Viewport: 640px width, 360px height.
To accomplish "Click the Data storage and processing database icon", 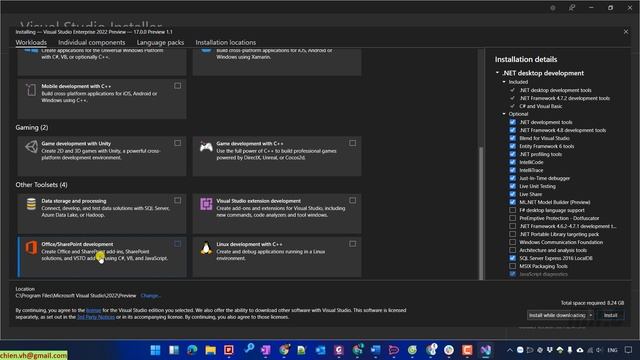I will pos(31,204).
